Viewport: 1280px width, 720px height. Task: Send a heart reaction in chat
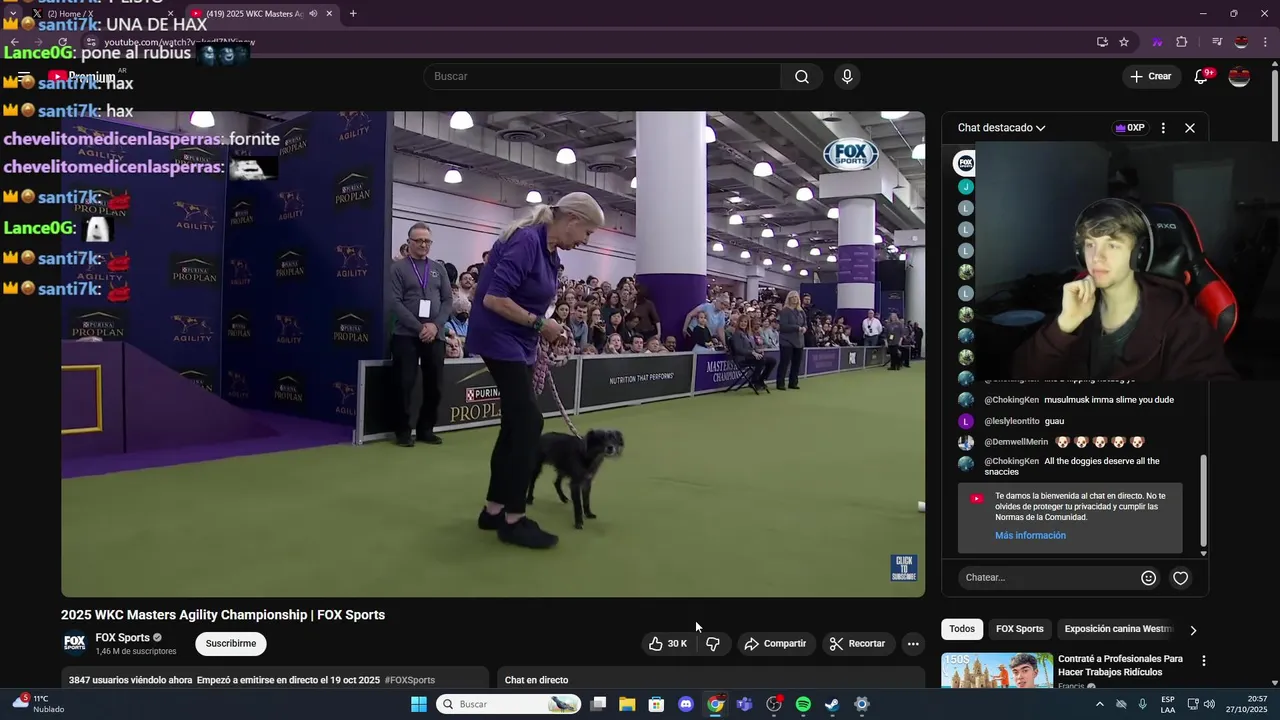pyautogui.click(x=1180, y=578)
